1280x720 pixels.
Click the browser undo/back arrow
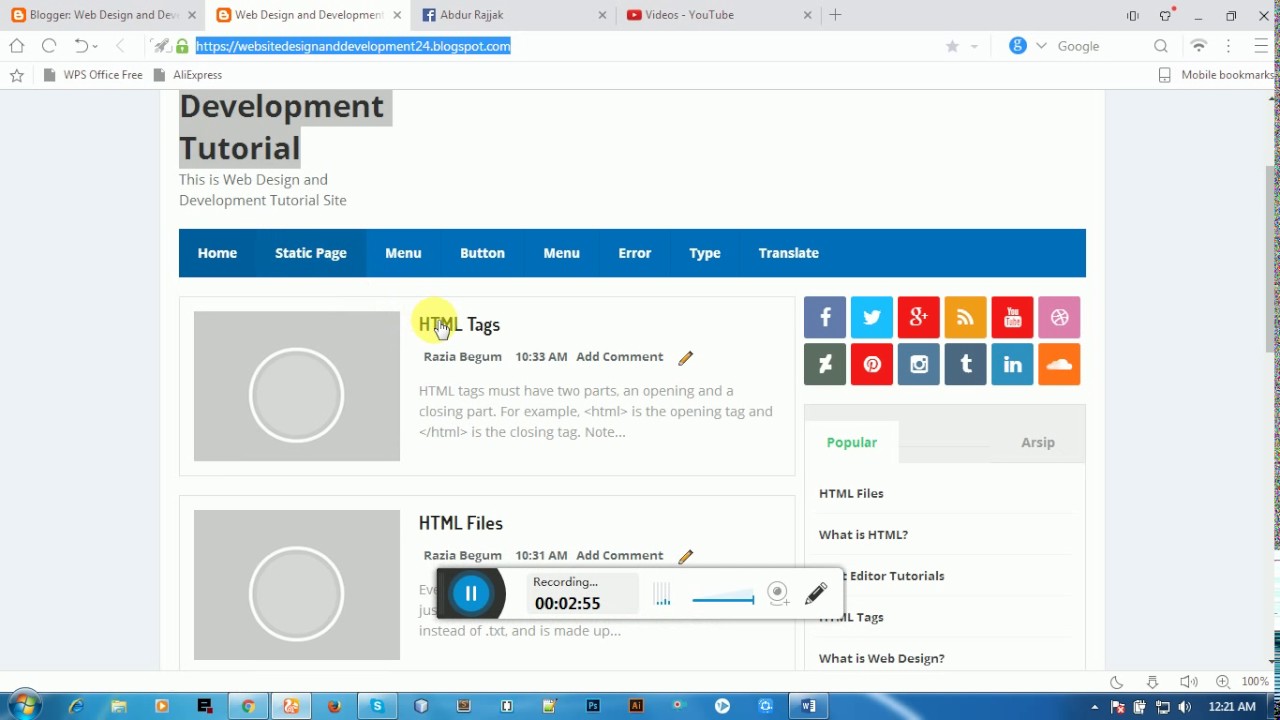pyautogui.click(x=80, y=46)
